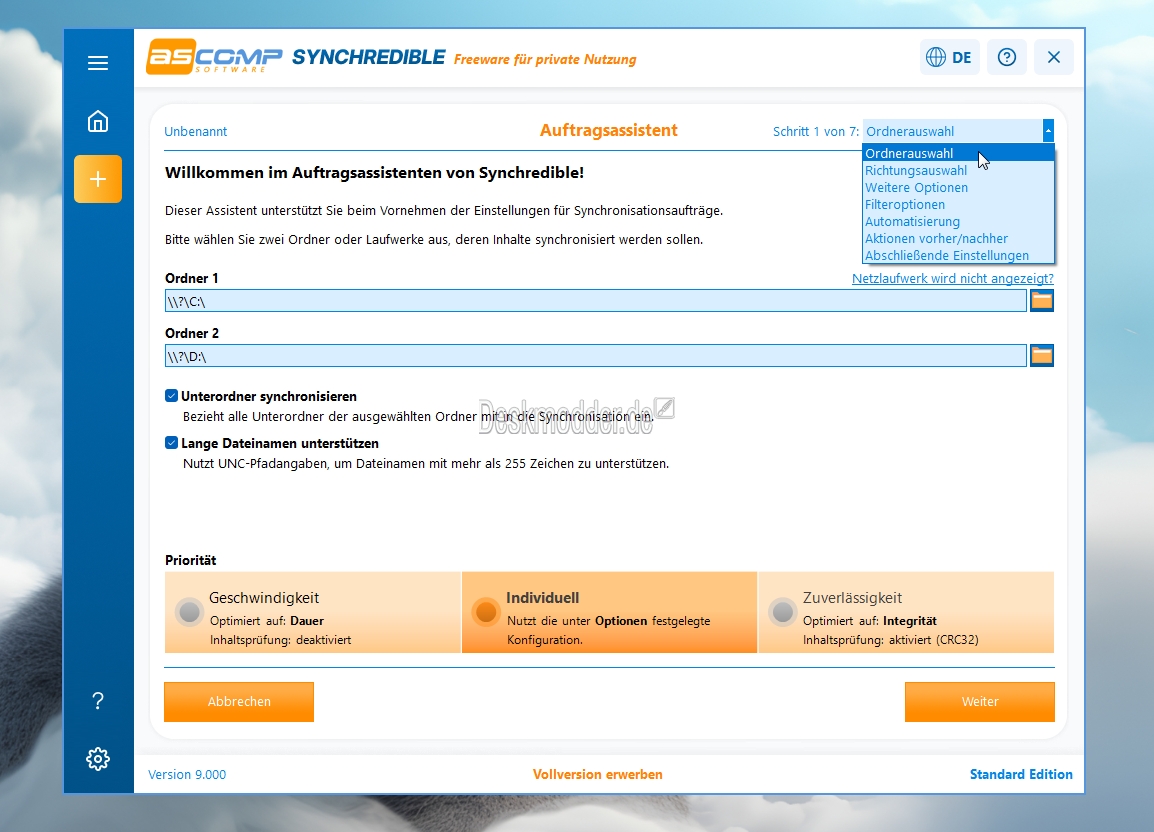Select the Individuell priority option
Viewport: 1154px width, 832px height.
pos(609,613)
